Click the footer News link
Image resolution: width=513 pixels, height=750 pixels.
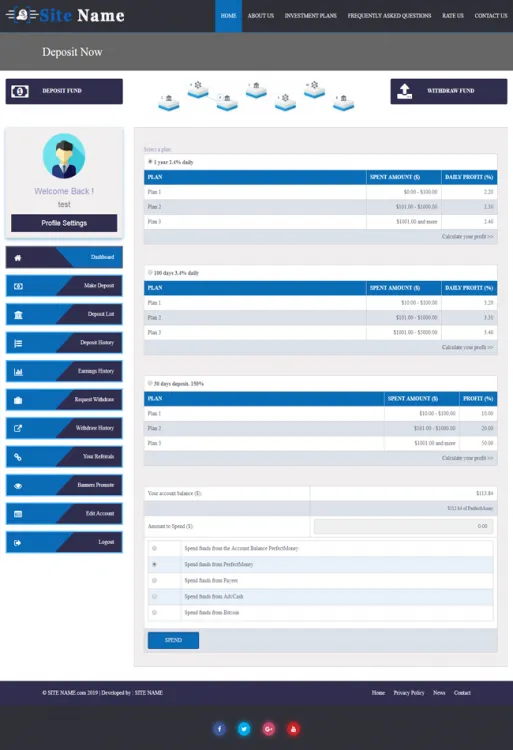(439, 693)
